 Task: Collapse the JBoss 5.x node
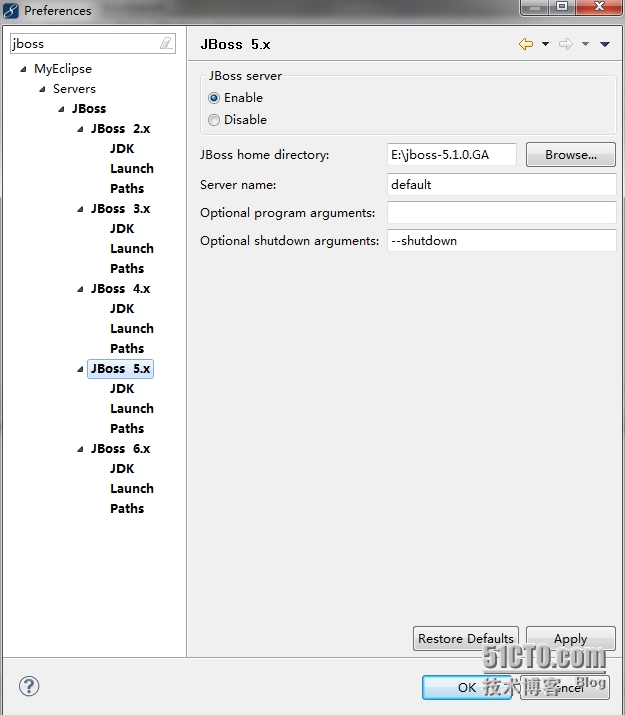pos(80,369)
